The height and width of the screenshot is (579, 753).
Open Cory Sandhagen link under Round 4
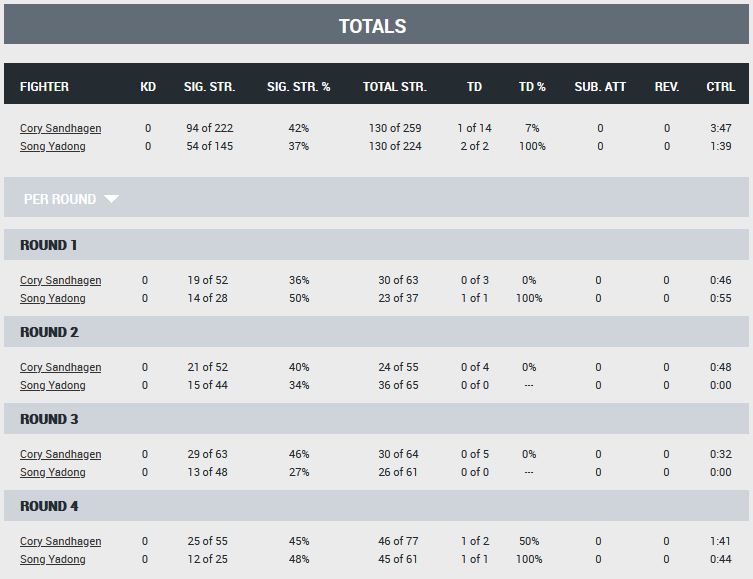pyautogui.click(x=61, y=541)
